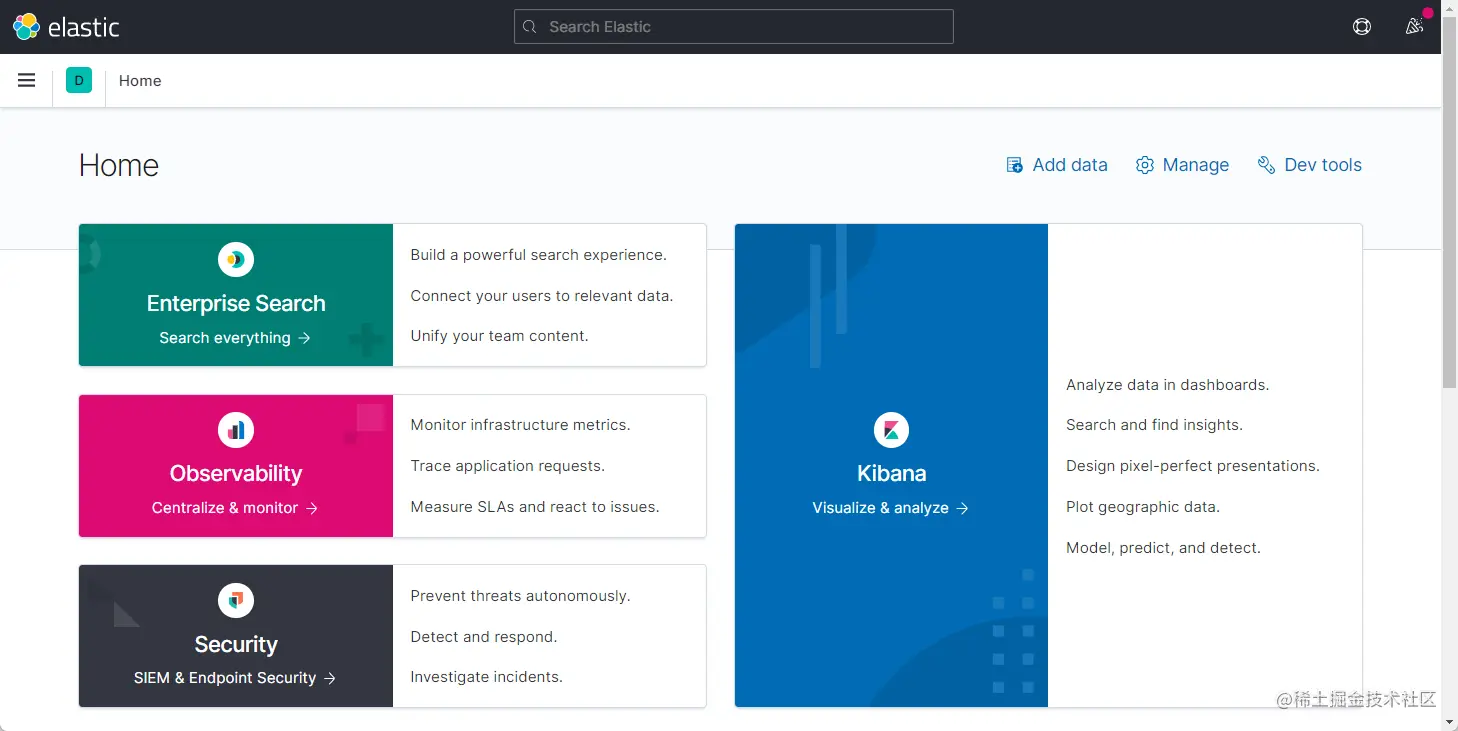Open the newsfeed celebration icon
The height and width of the screenshot is (731, 1458).
coord(1414,27)
